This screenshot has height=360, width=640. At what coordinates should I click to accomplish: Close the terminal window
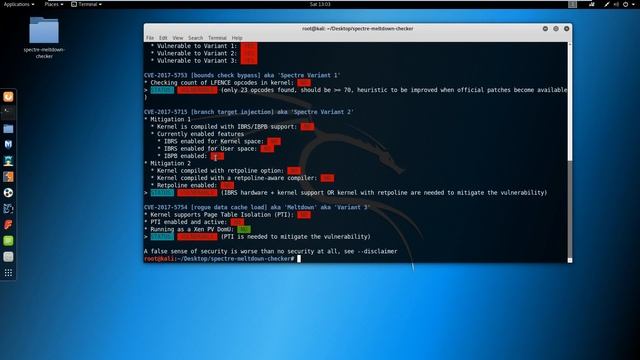tap(567, 29)
